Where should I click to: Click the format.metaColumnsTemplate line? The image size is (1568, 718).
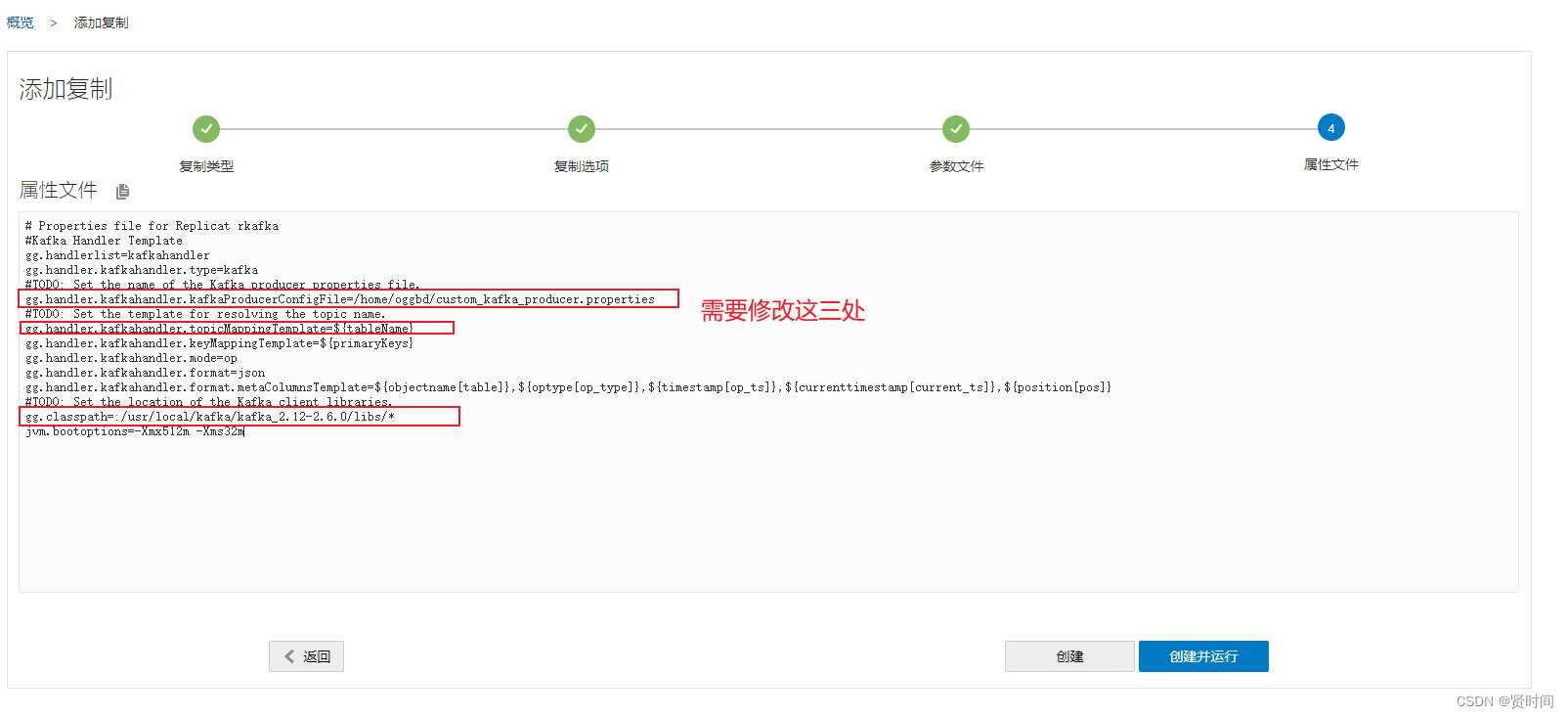568,387
